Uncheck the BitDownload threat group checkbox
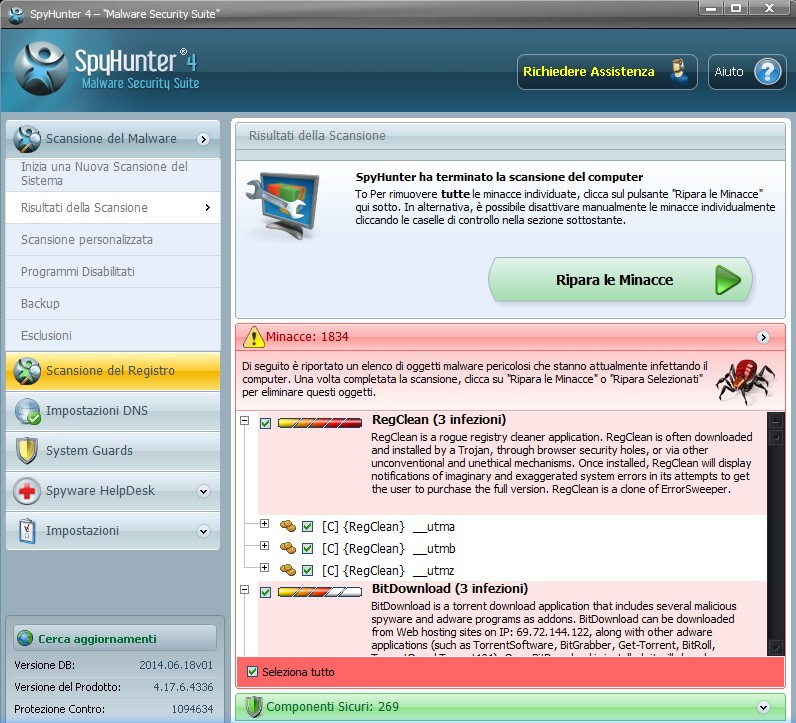The image size is (796, 723). point(266,592)
